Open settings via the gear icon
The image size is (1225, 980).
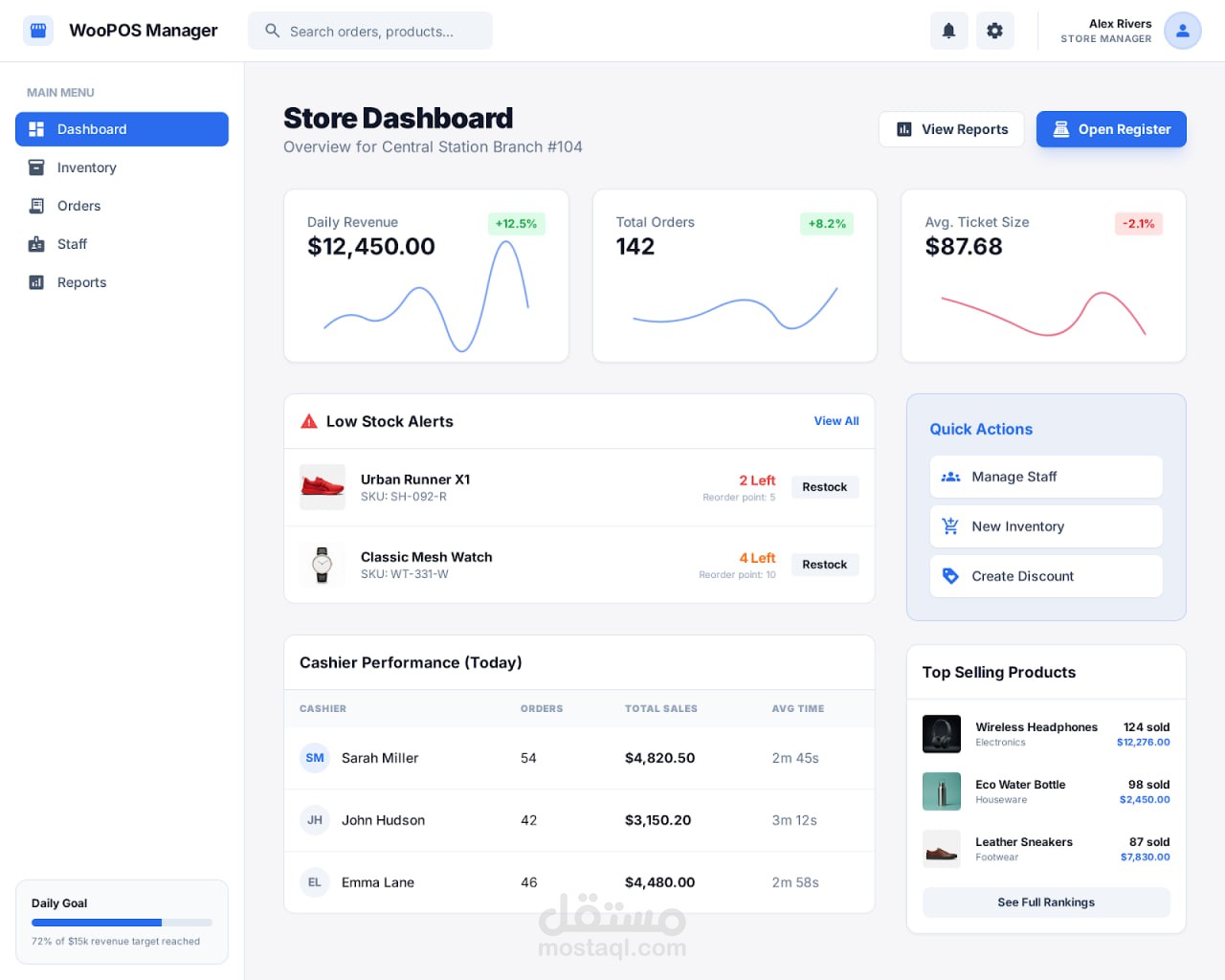click(x=994, y=31)
